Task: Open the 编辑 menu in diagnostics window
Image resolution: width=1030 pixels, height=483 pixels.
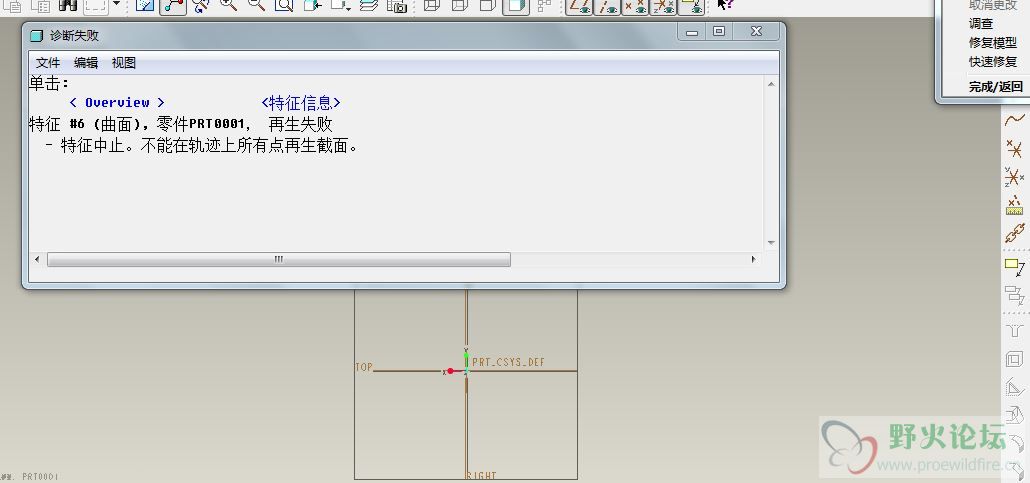Action: pyautogui.click(x=86, y=63)
